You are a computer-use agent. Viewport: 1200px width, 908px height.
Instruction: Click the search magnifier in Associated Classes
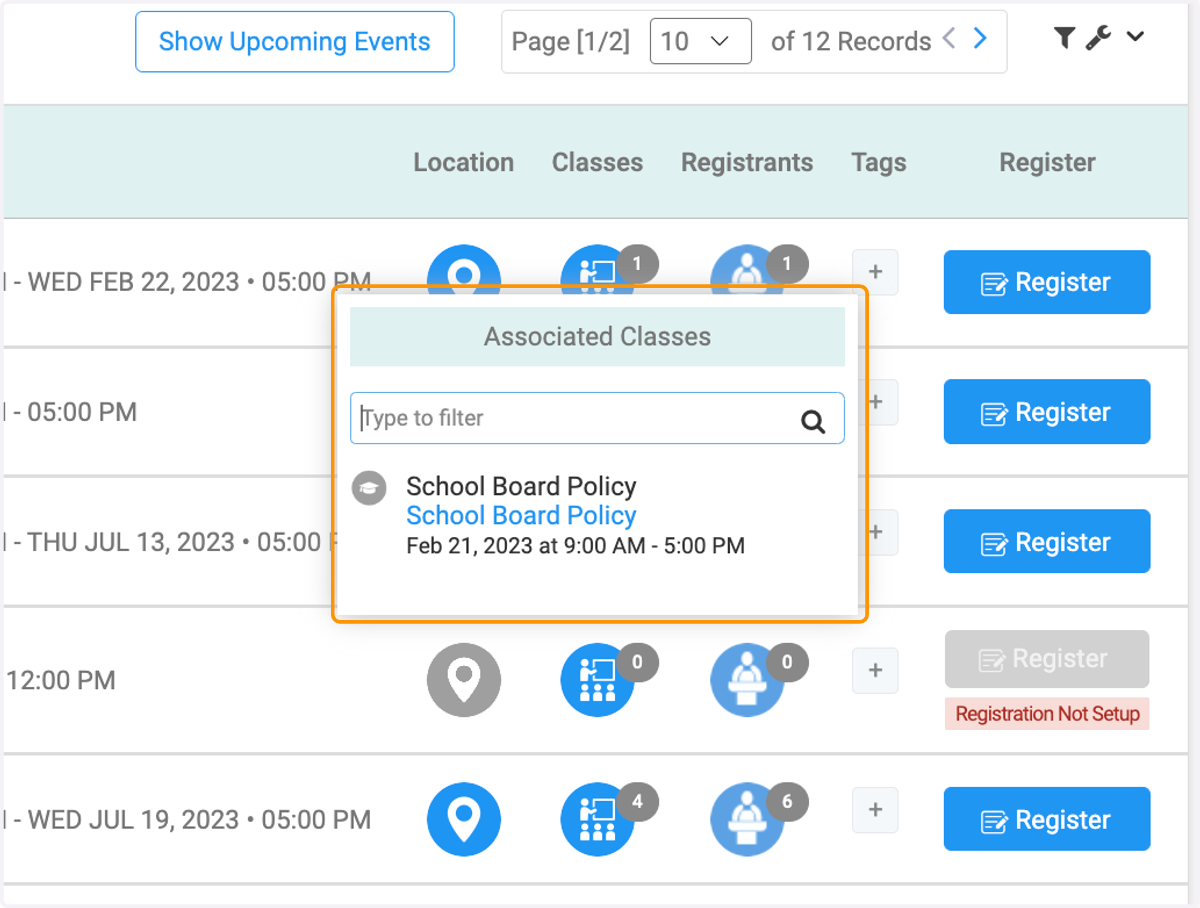[x=813, y=421]
